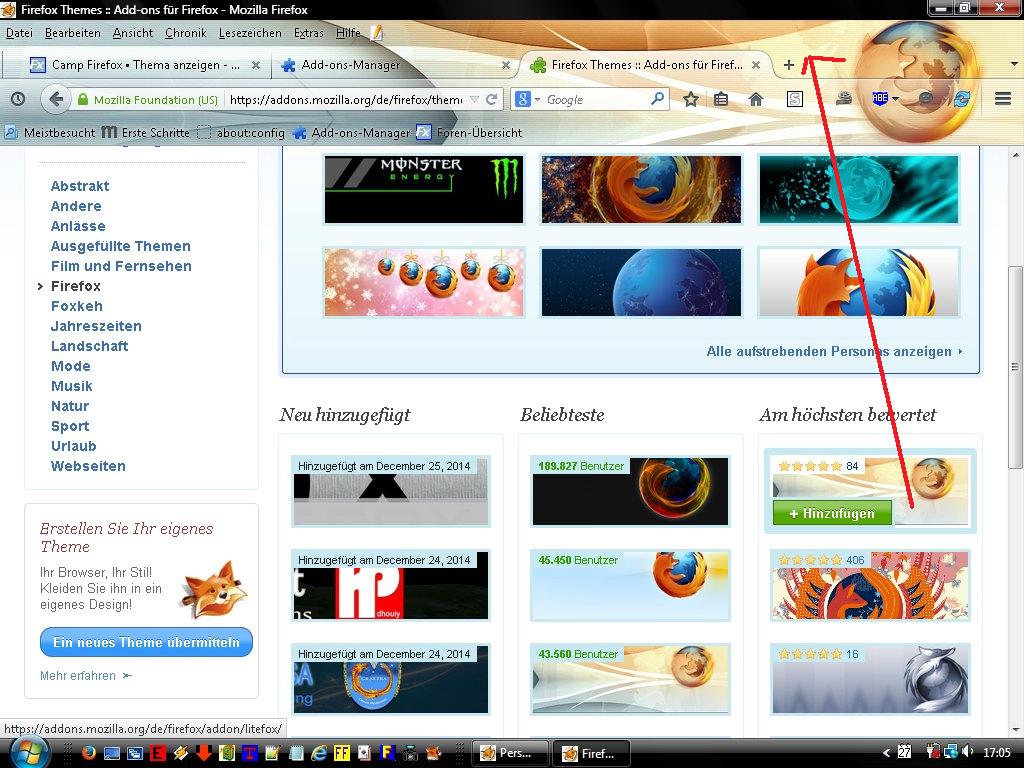This screenshot has height=768, width=1024.
Task: Reload page using the refresh icon
Action: pos(492,99)
